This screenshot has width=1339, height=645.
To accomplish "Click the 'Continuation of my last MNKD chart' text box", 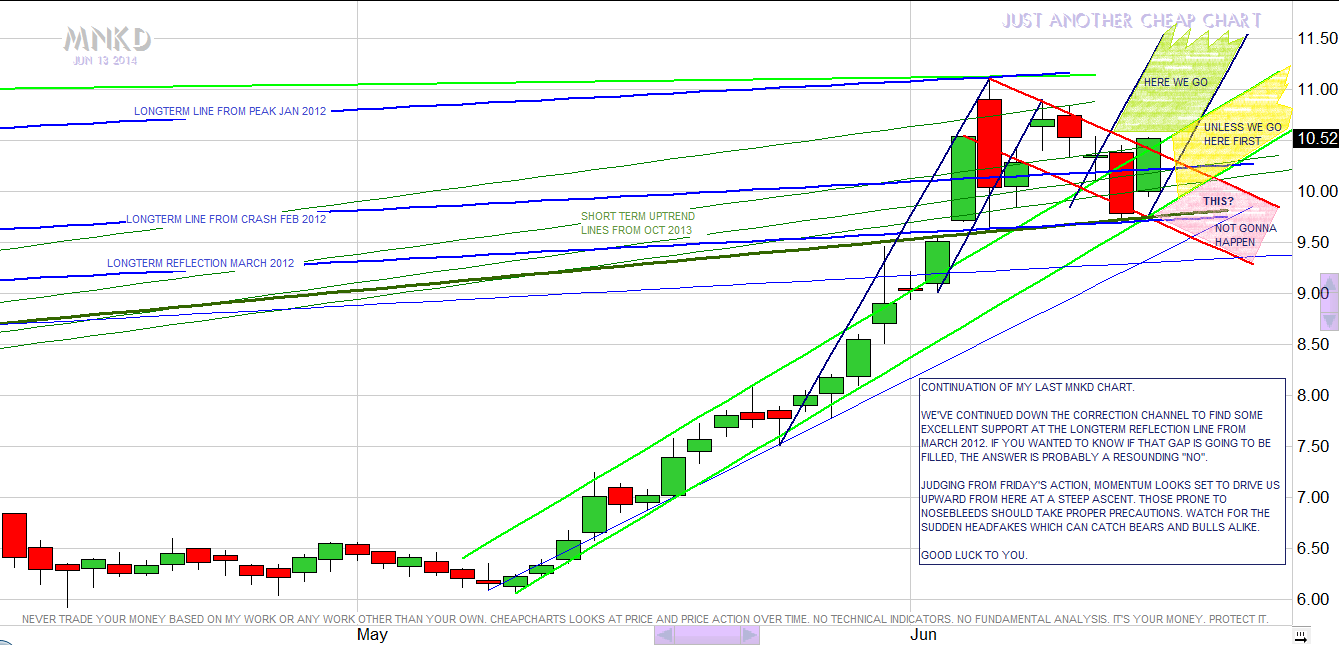I will [1101, 470].
